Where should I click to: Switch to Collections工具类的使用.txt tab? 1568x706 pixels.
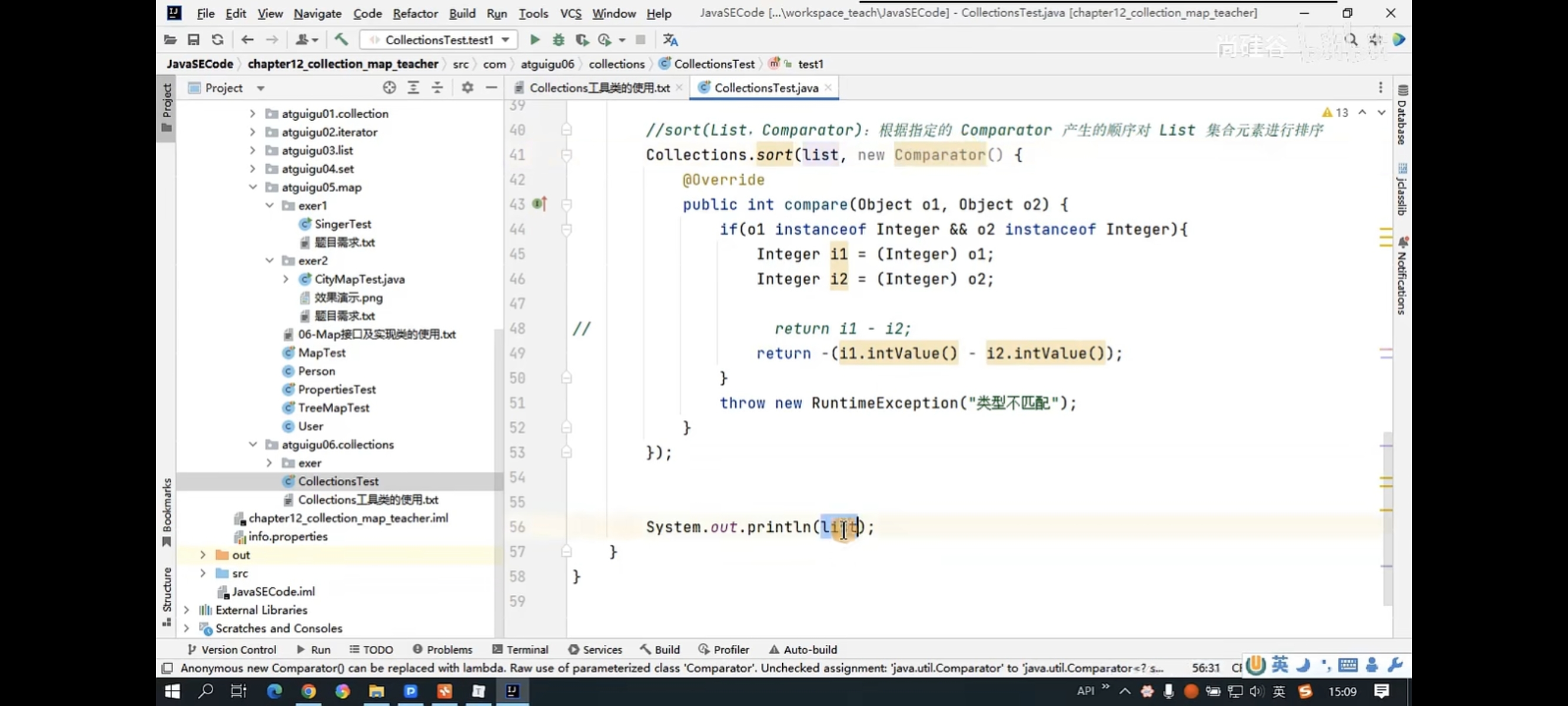[x=599, y=88]
